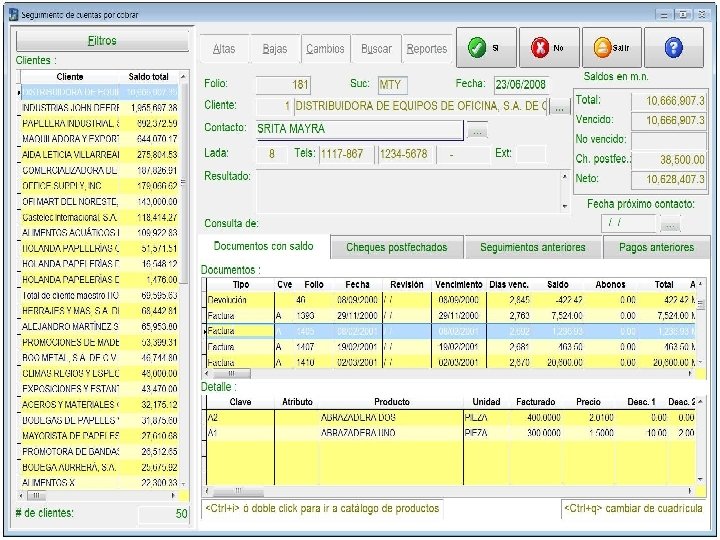Open help with the blue question mark

pyautogui.click(x=673, y=47)
